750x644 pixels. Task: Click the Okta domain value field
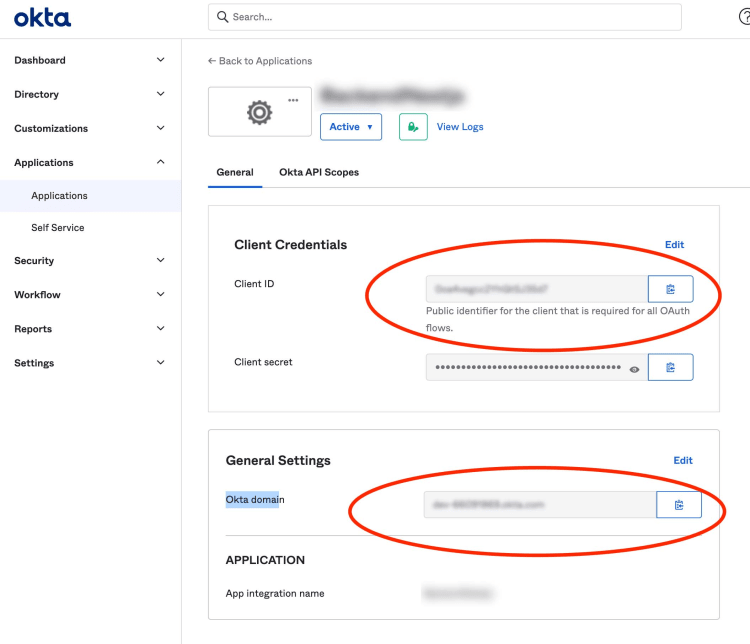540,505
